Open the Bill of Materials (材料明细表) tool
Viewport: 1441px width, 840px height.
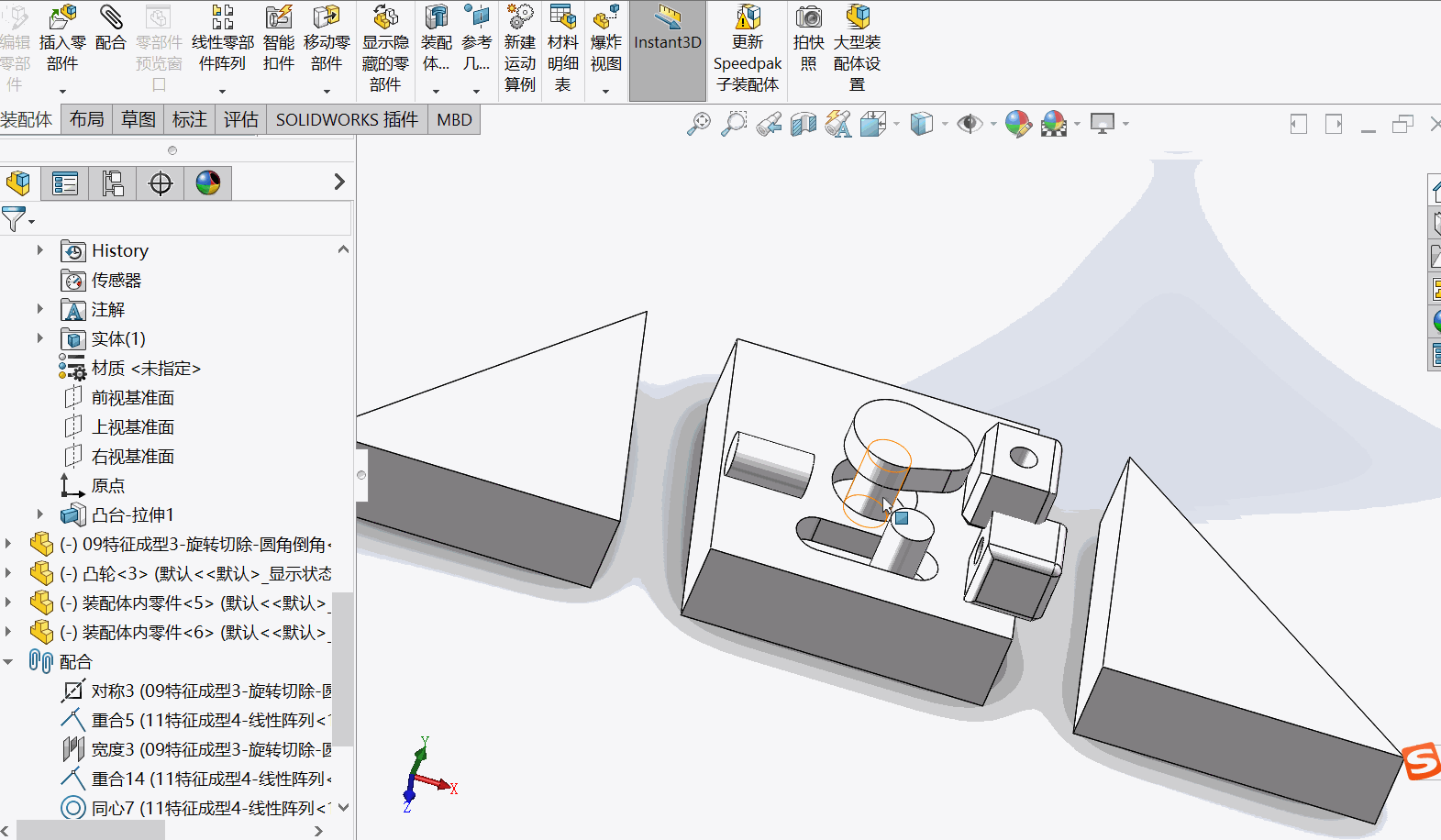pyautogui.click(x=563, y=50)
